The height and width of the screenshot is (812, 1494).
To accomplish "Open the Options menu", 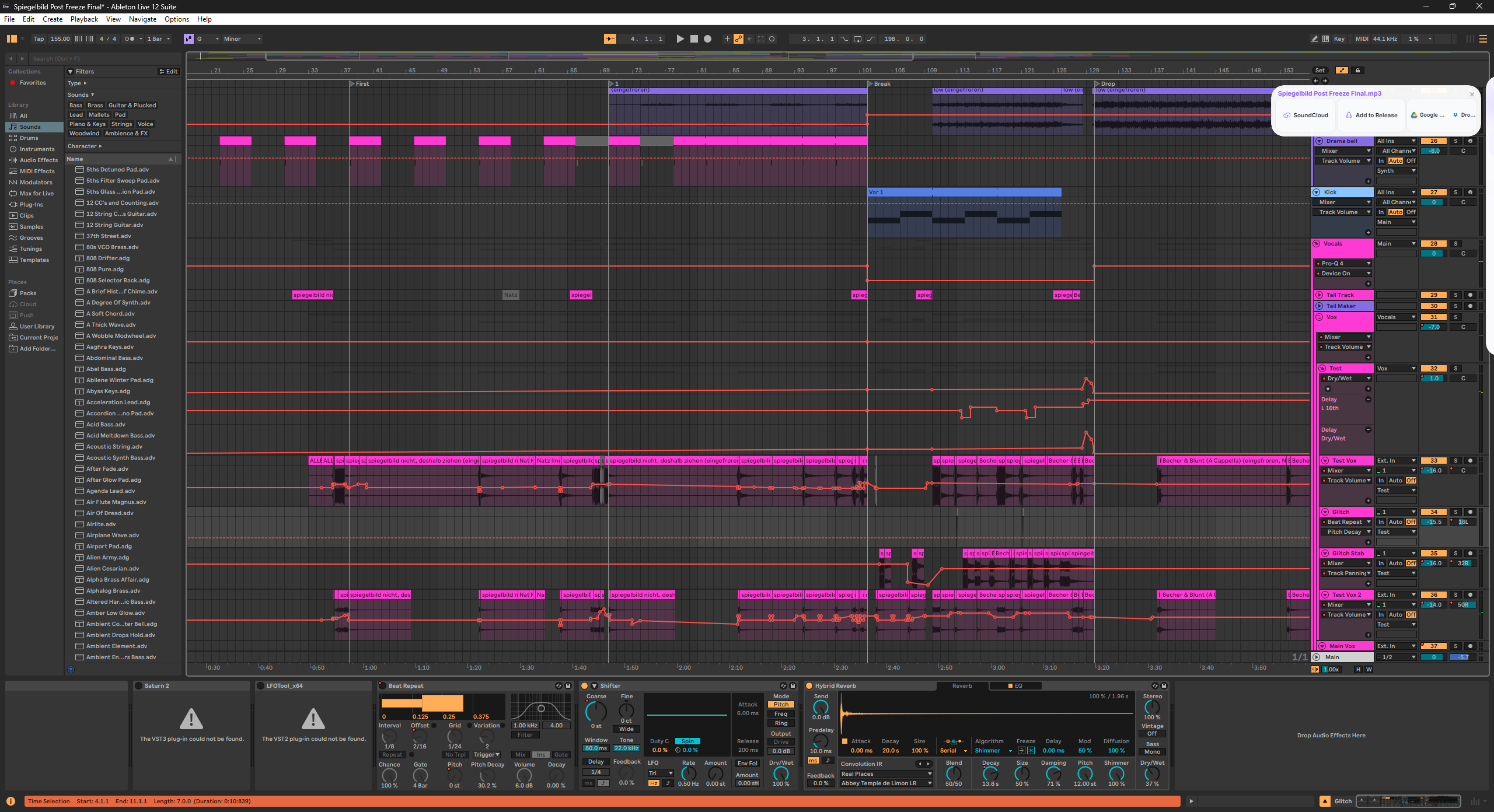I will [x=177, y=19].
